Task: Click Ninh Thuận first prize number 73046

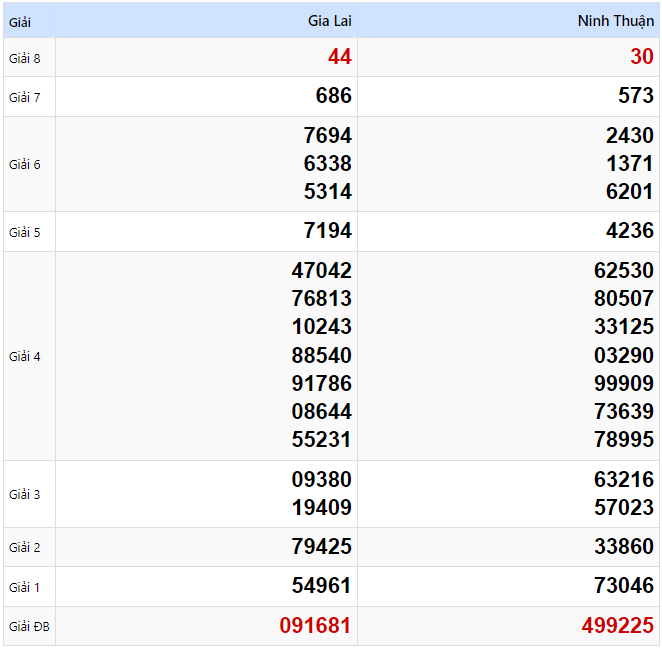Action: click(623, 586)
